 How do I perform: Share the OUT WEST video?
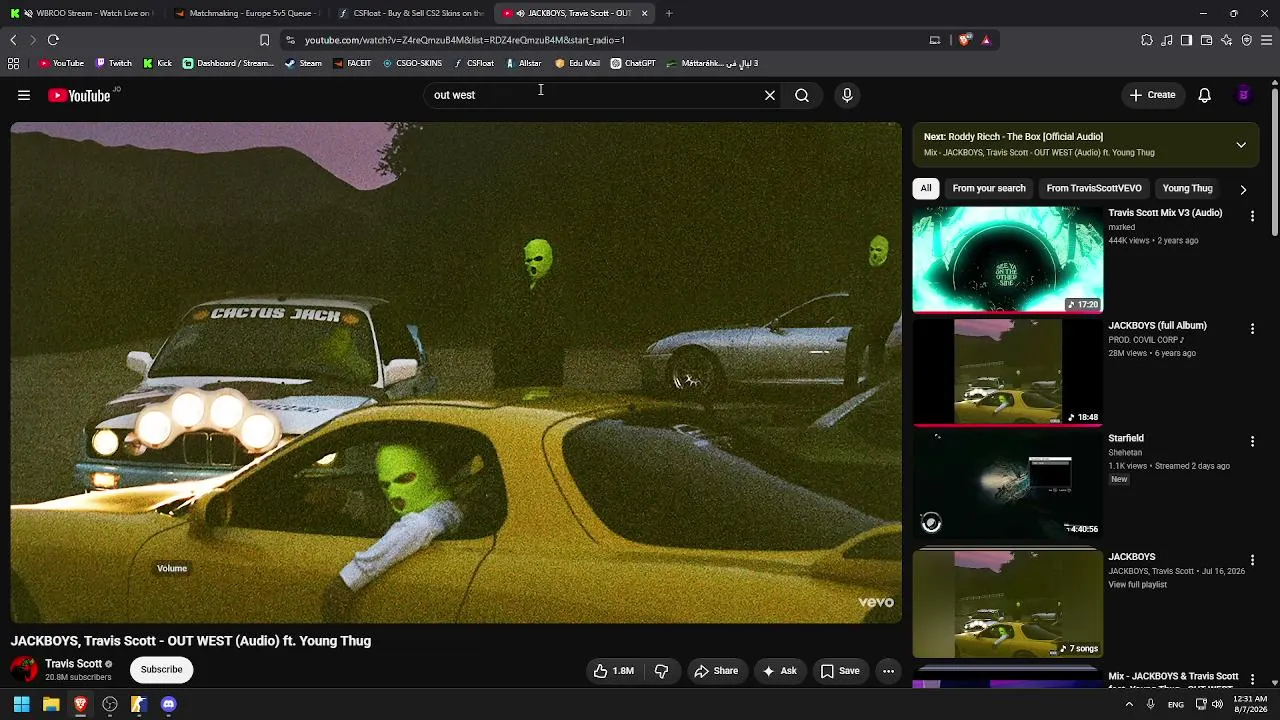click(x=716, y=671)
